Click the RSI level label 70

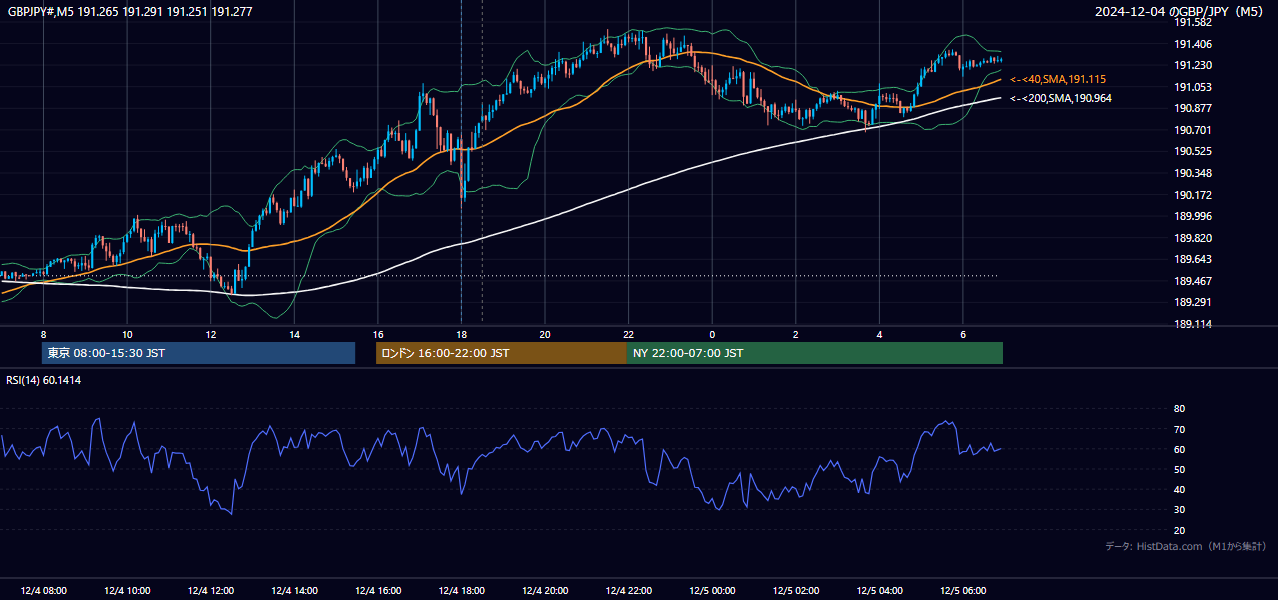(1179, 429)
